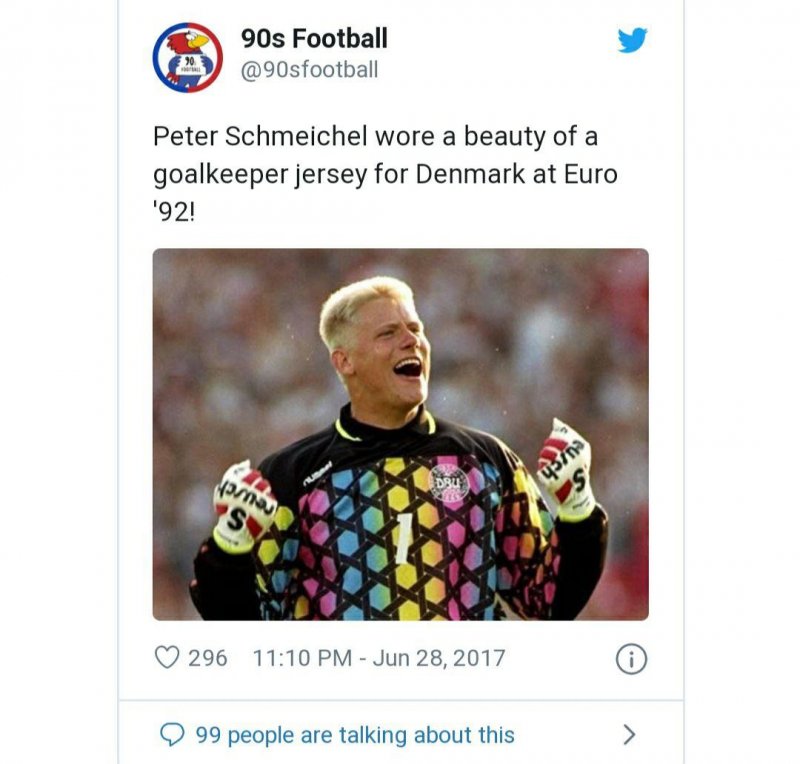The image size is (800, 764).
Task: Click "99 people are talking about this"
Action: pos(355,735)
